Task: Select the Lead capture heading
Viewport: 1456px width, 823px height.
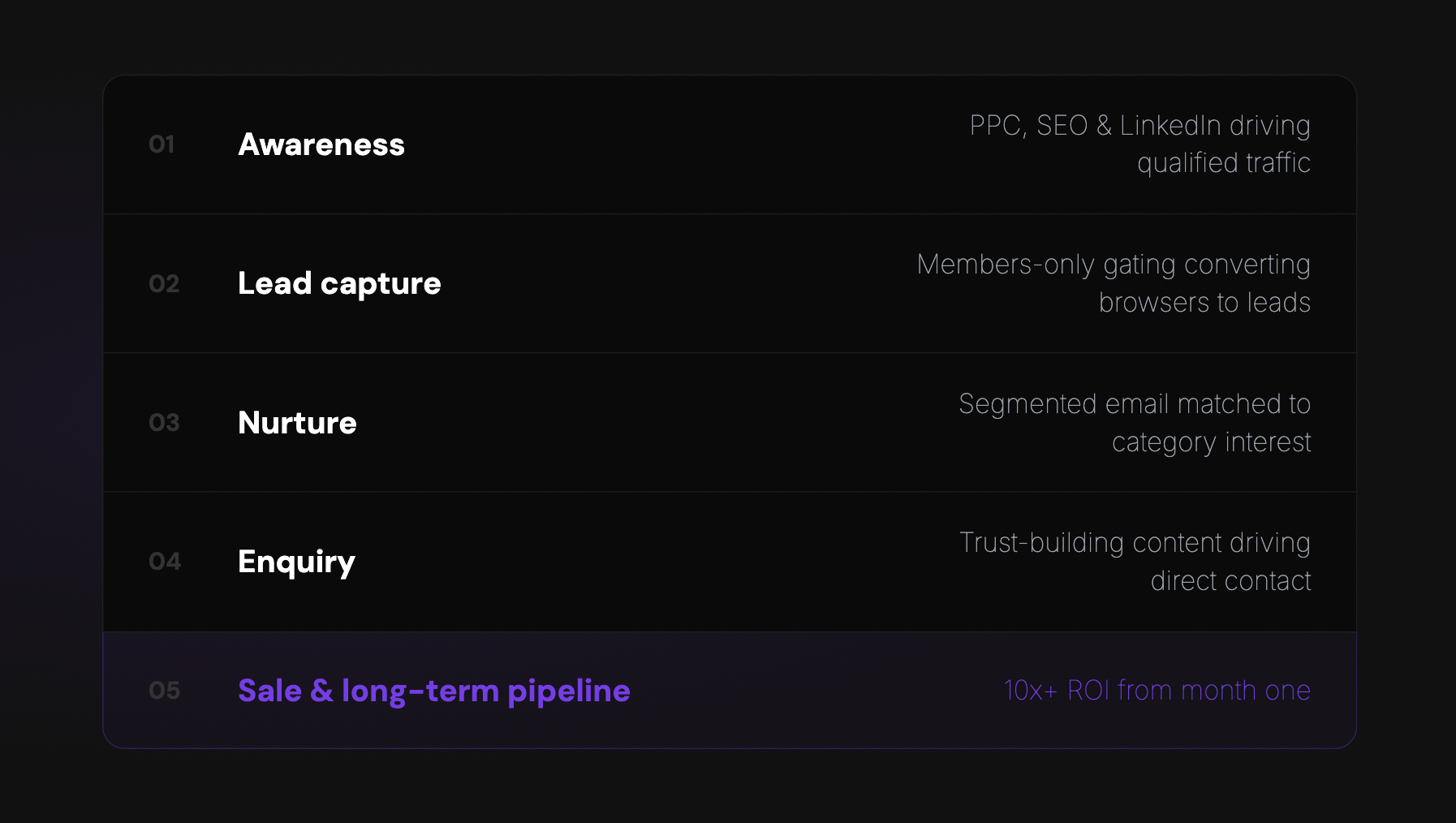Action: (x=339, y=283)
